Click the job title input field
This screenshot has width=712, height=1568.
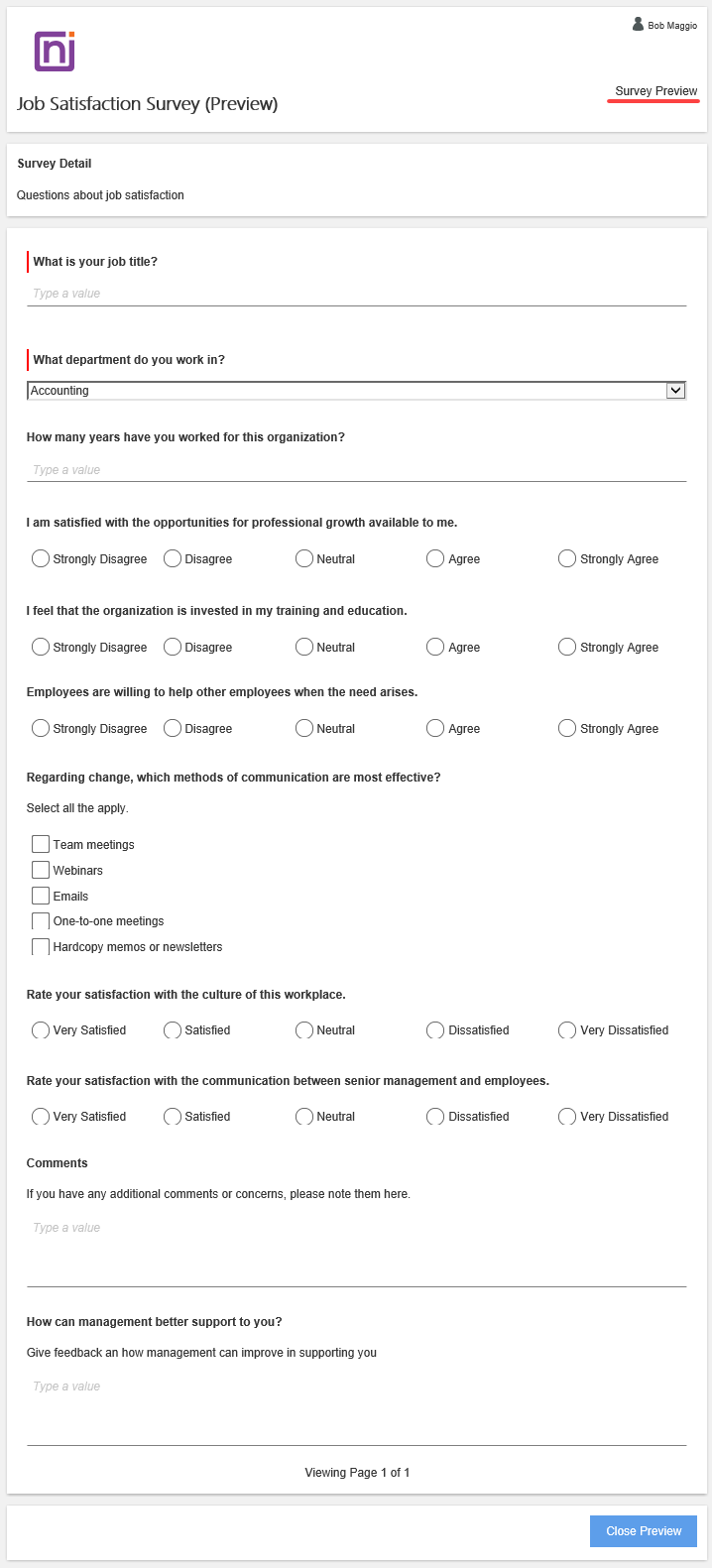(x=357, y=293)
